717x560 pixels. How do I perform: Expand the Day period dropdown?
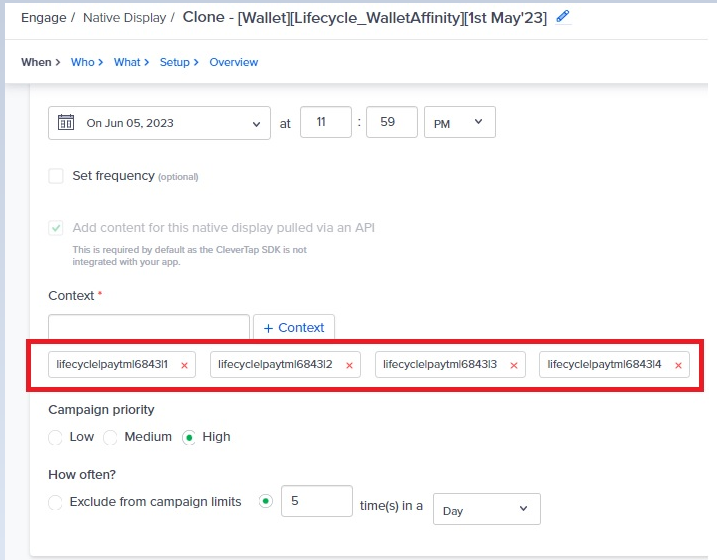487,509
